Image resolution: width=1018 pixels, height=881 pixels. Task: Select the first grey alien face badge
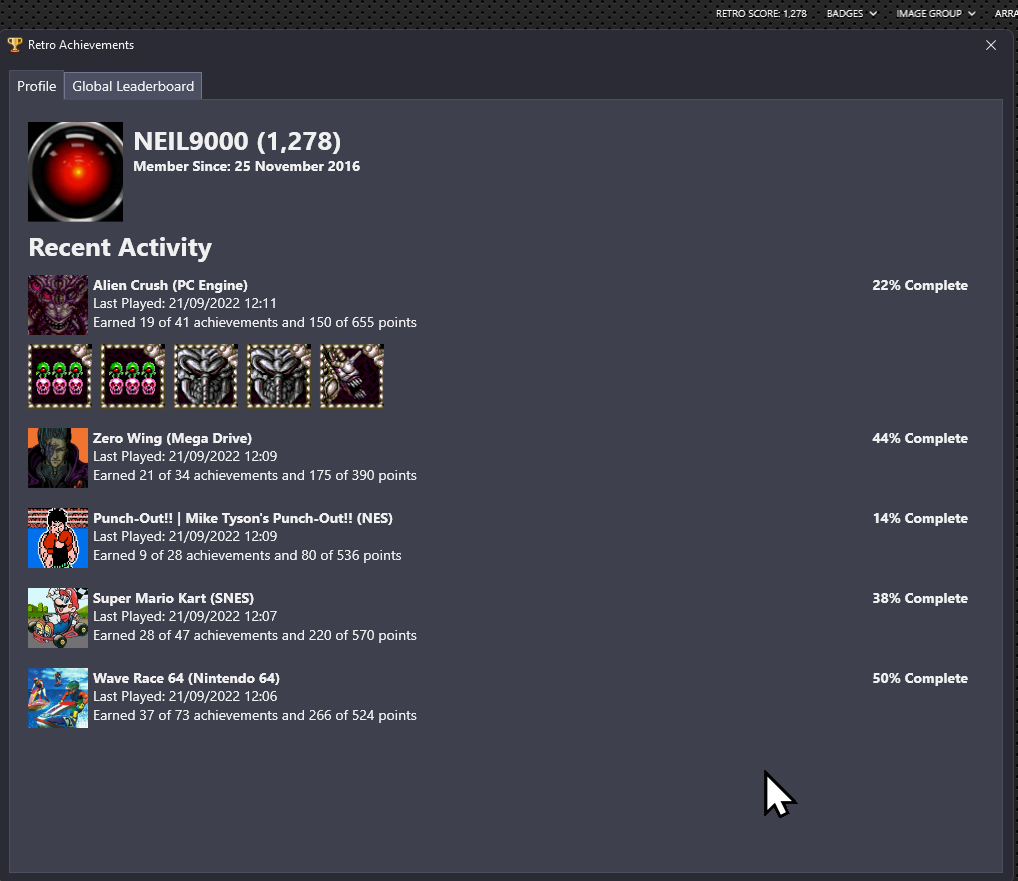[206, 376]
